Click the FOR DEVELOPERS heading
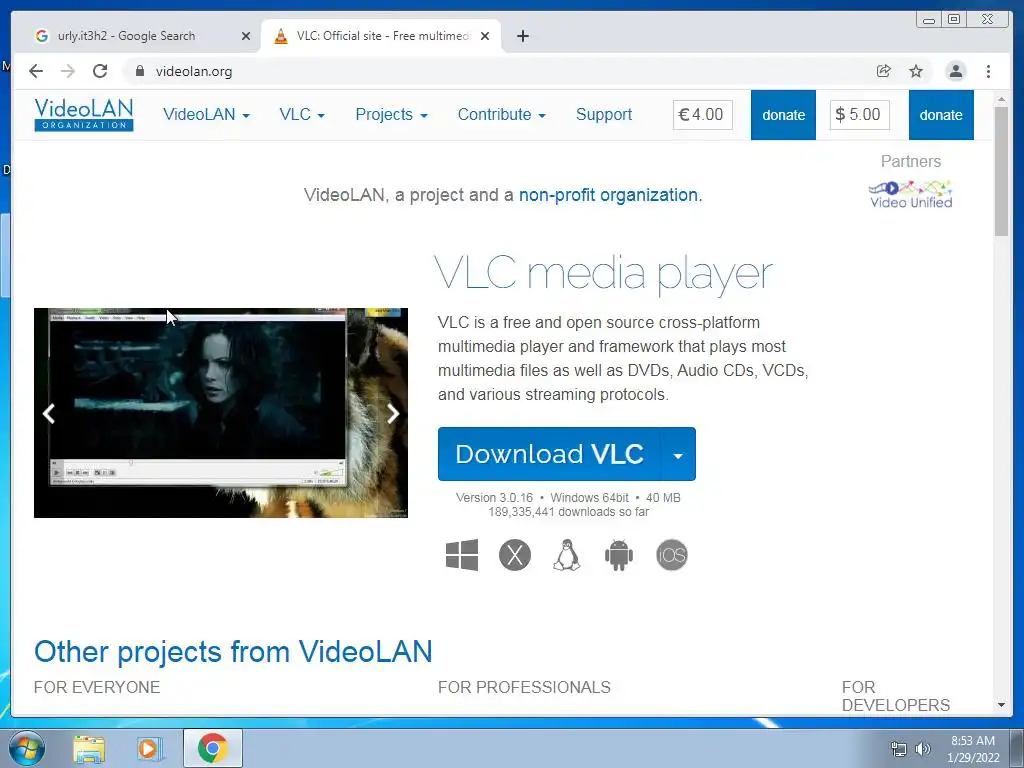Image resolution: width=1024 pixels, height=768 pixels. click(896, 696)
